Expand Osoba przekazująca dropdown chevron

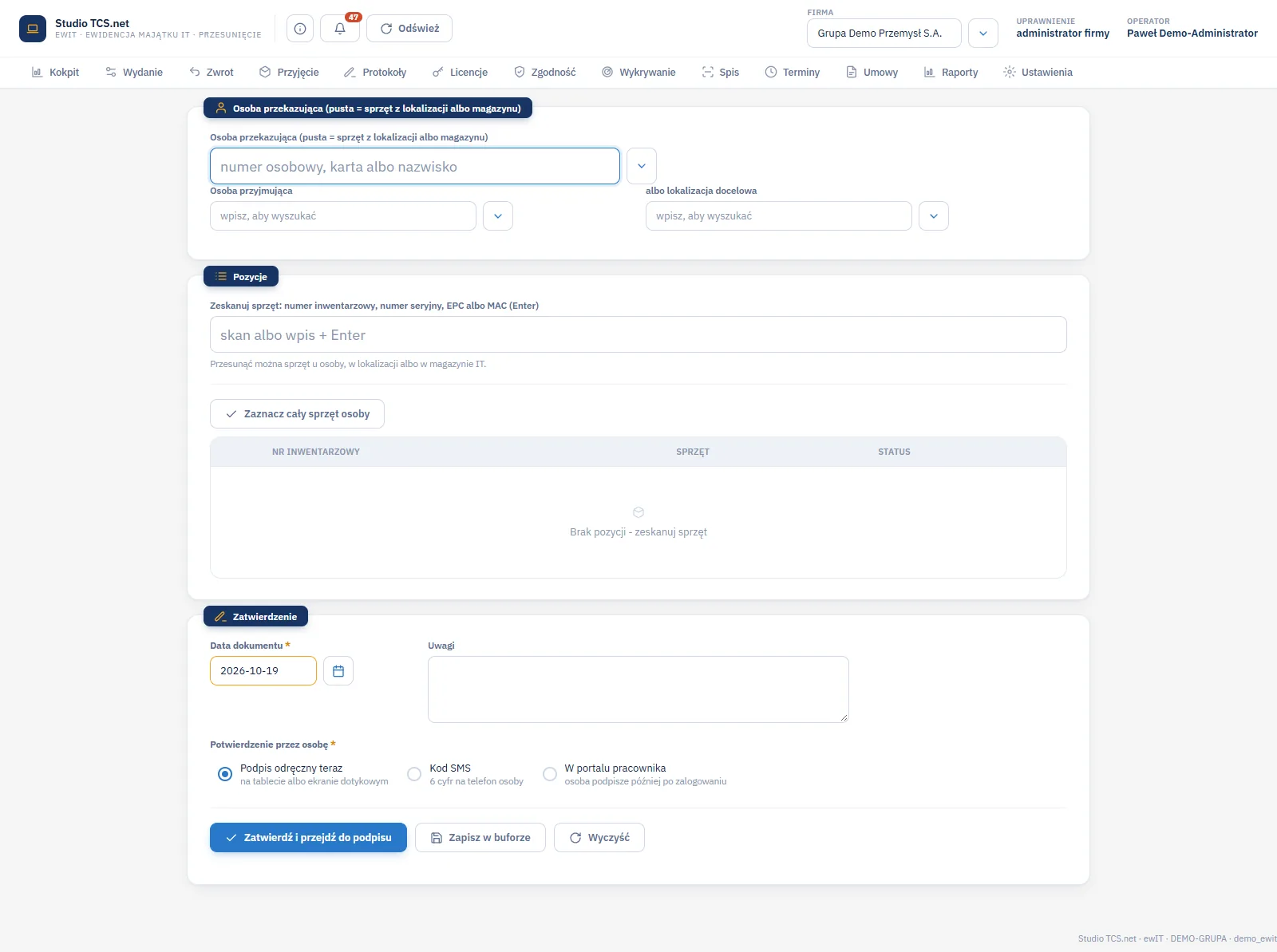pos(642,166)
